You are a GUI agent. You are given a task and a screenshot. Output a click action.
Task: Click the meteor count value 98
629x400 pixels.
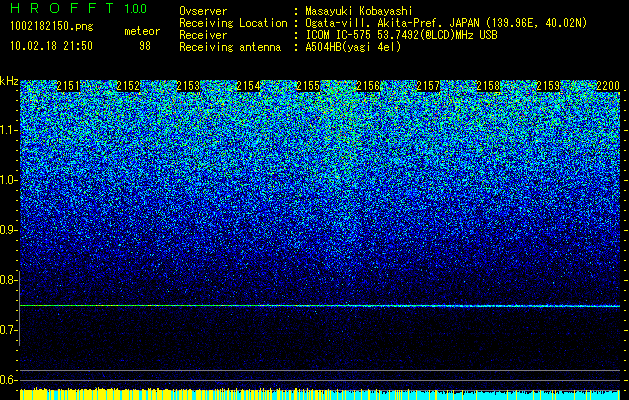coord(145,46)
